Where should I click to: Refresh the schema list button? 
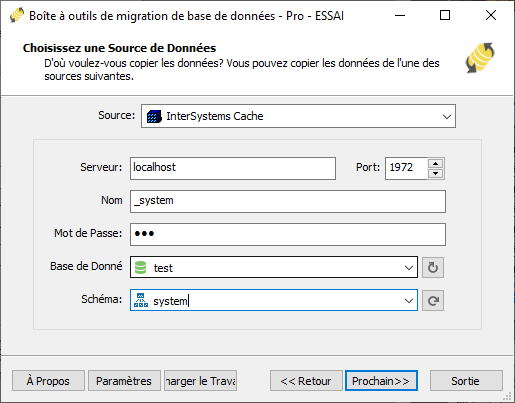point(433,301)
